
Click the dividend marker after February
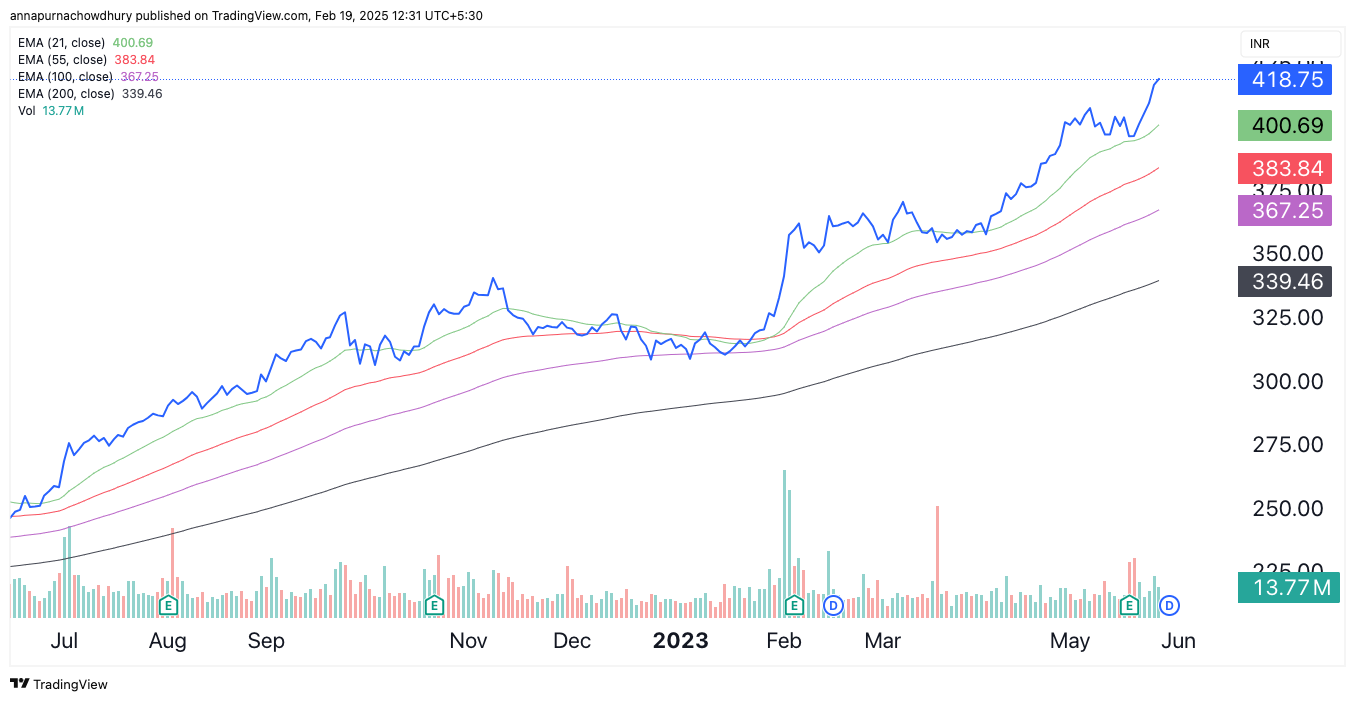coord(833,605)
